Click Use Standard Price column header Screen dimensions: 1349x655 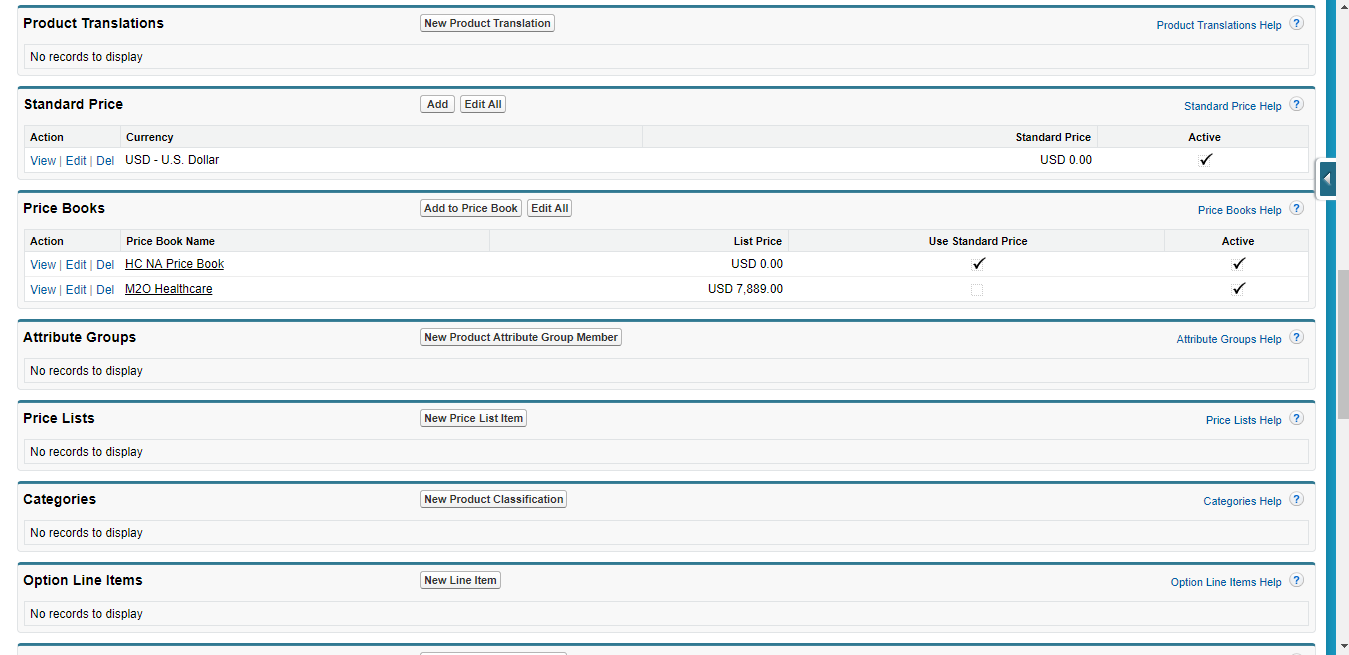(x=978, y=241)
